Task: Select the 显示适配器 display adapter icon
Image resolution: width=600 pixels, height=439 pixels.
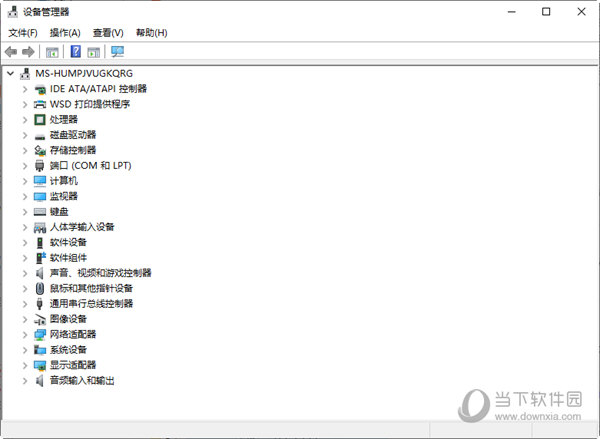Action: 40,365
